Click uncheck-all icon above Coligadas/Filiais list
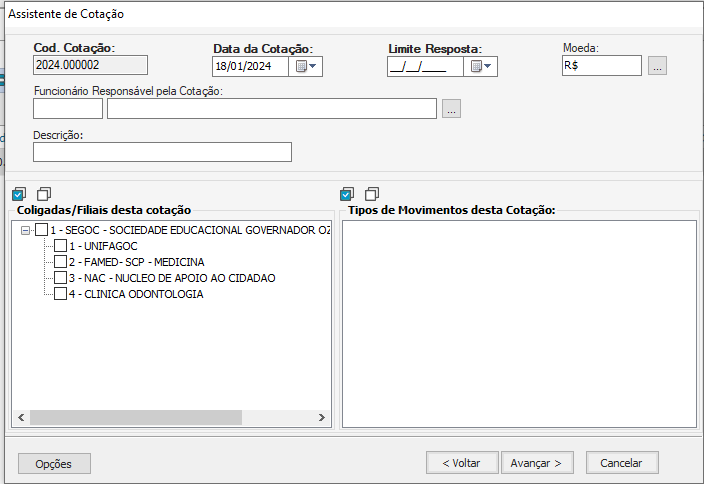This screenshot has height=484, width=704. point(43,194)
